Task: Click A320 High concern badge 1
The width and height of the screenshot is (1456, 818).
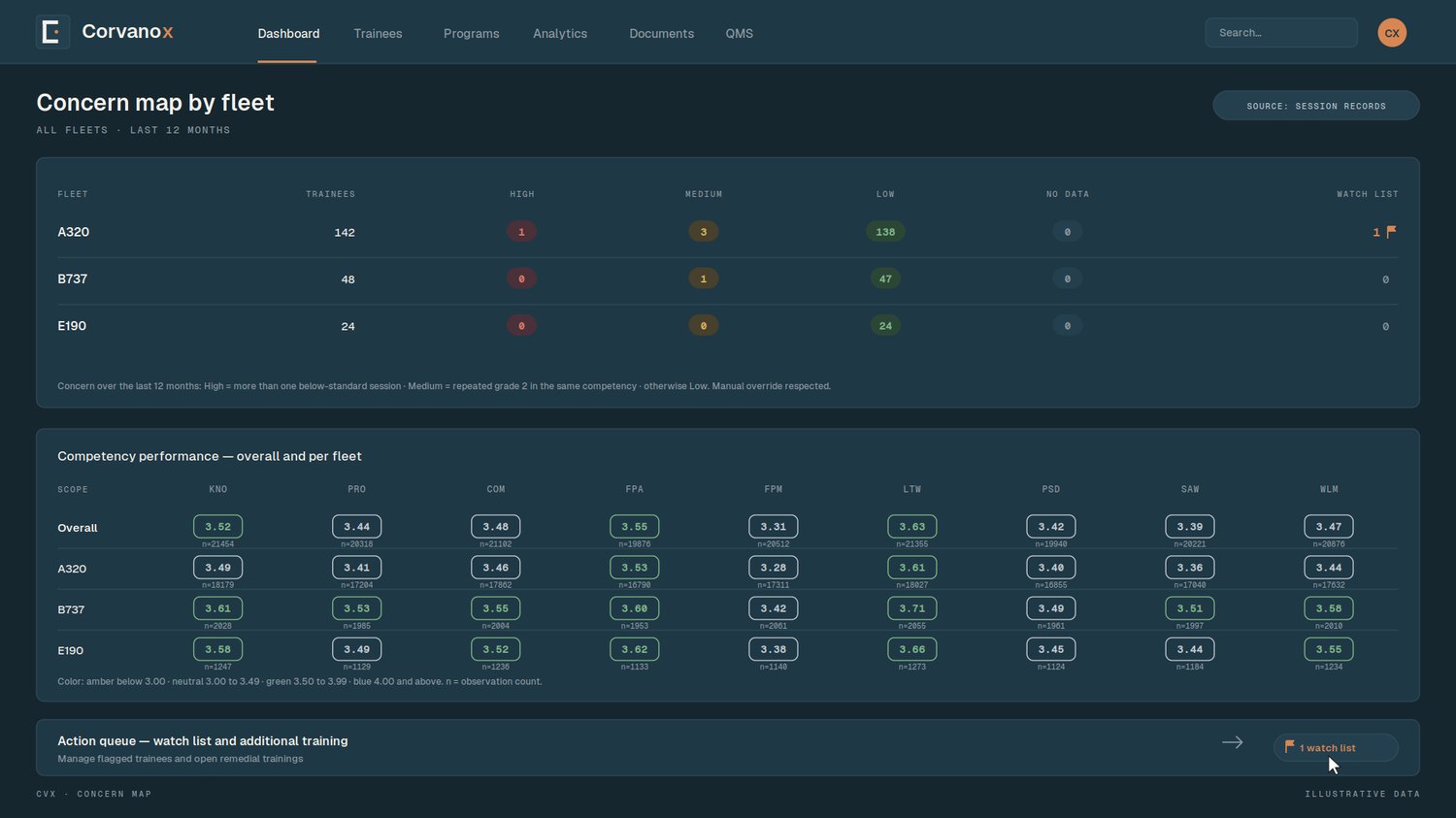Action: [521, 232]
